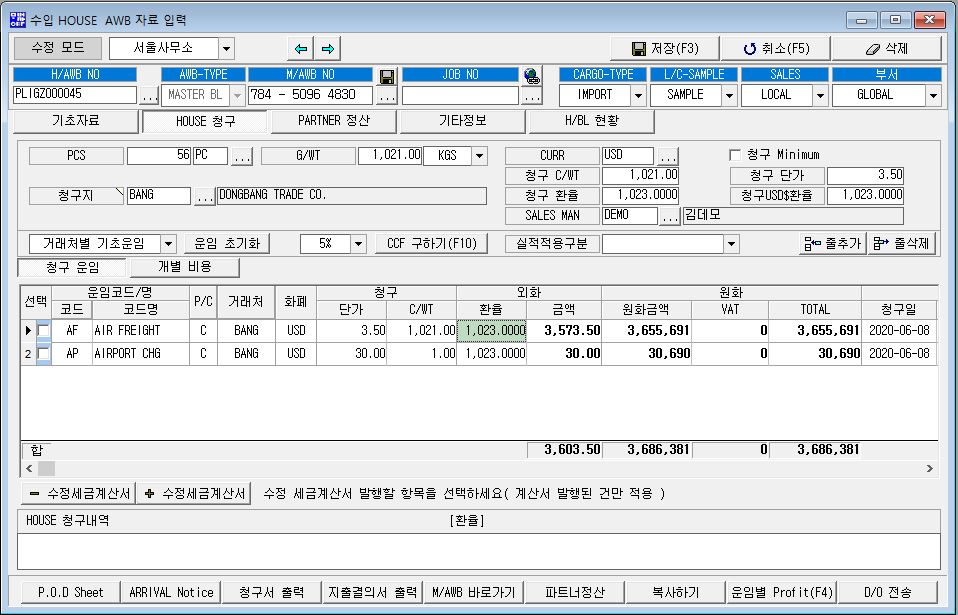958x615 pixels.
Task: Click 운임 초기화 button
Action: 227,244
